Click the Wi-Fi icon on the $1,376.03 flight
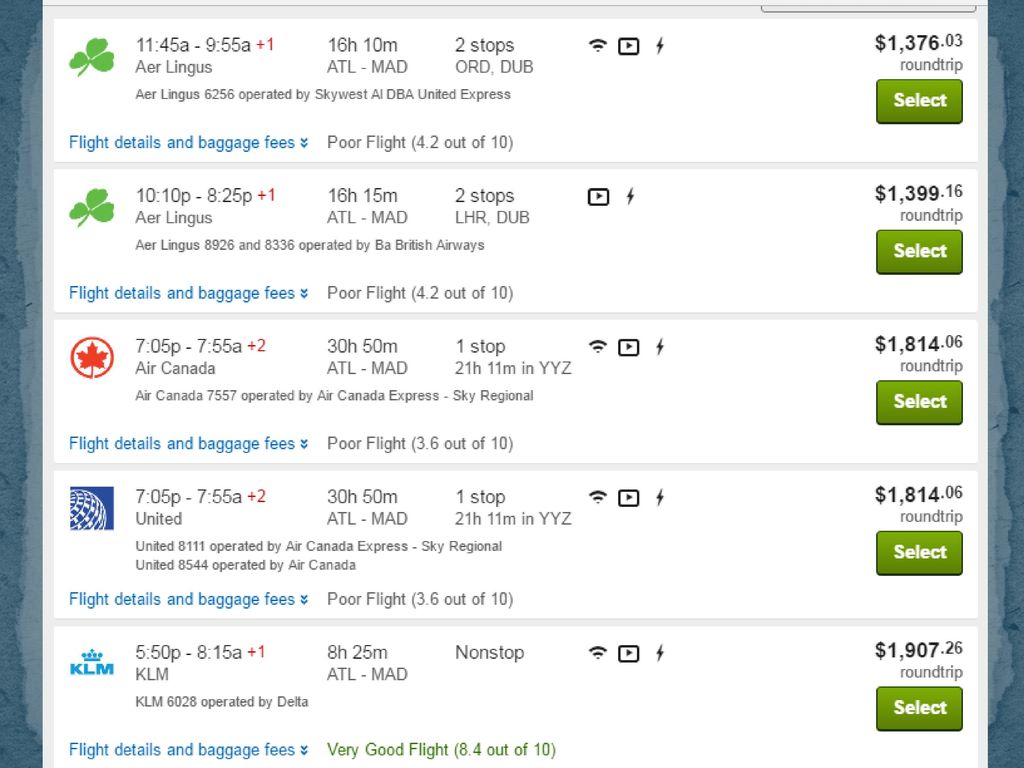This screenshot has height=768, width=1024. pyautogui.click(x=598, y=46)
